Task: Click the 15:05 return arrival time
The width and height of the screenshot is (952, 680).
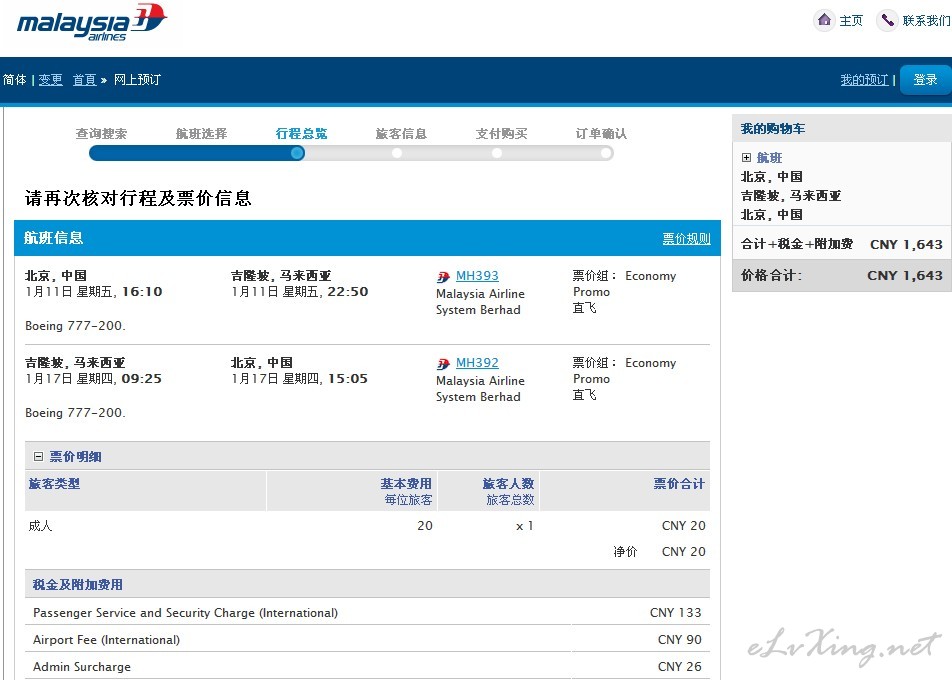Action: pyautogui.click(x=348, y=378)
